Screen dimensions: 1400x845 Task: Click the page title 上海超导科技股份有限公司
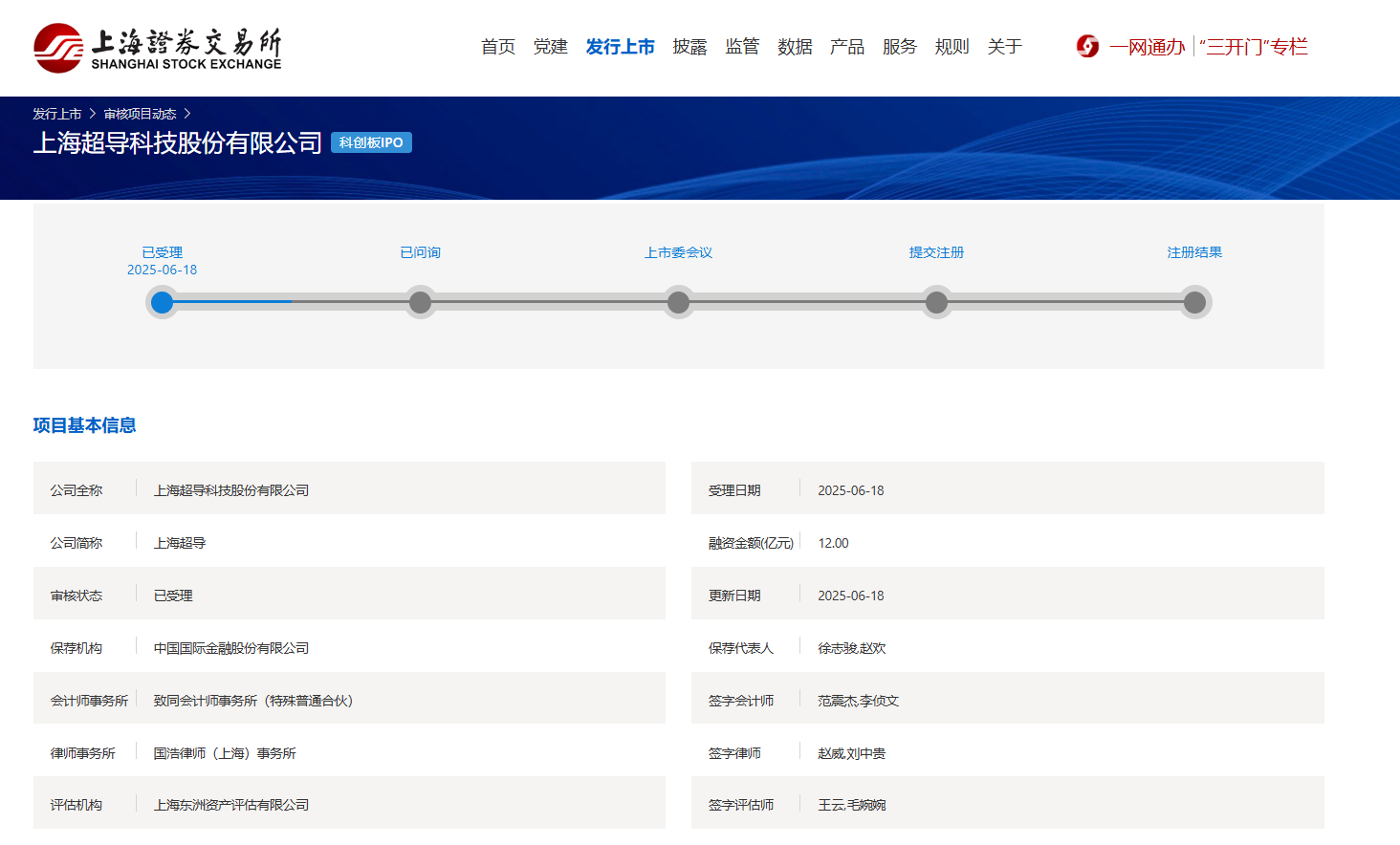point(178,142)
